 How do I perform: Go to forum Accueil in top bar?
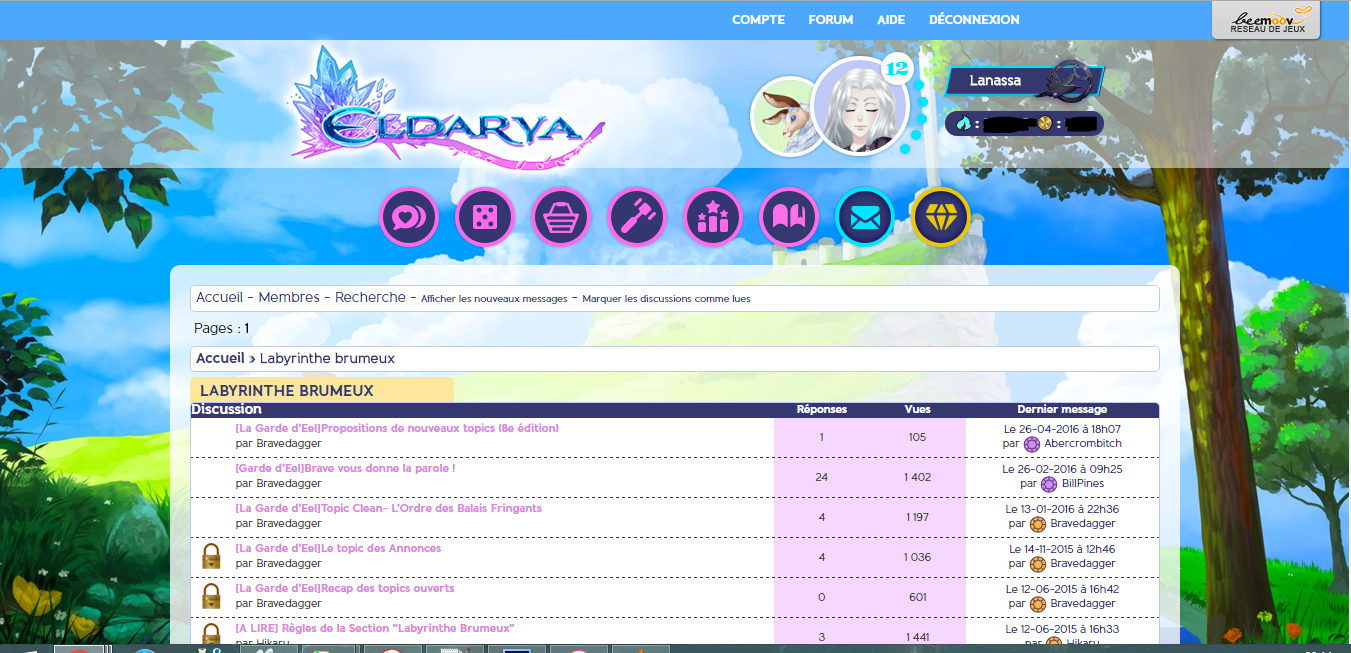[221, 298]
